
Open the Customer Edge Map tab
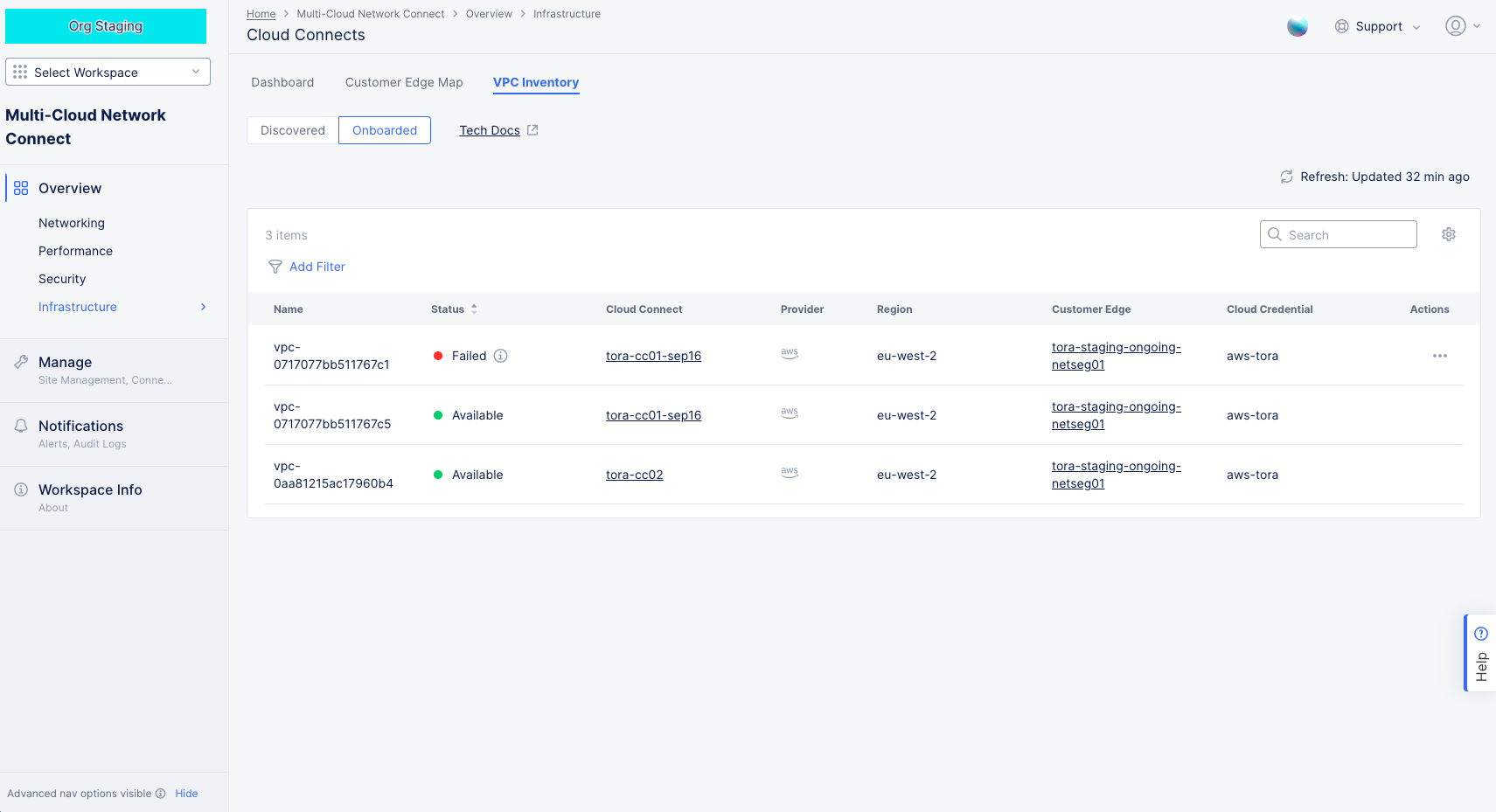(404, 82)
